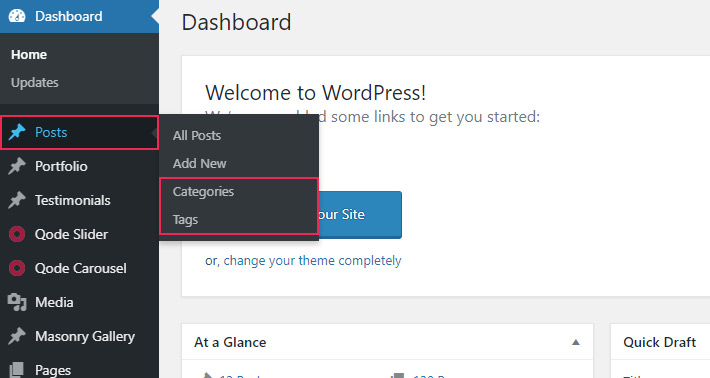Click the Qode Slider circle icon
710x378 pixels.
click(17, 234)
